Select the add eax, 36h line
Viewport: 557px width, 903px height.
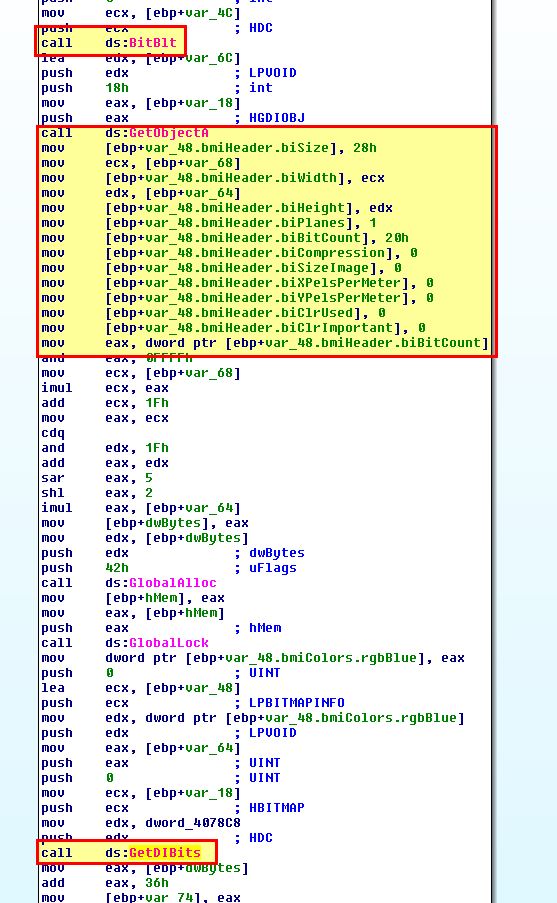[x=105, y=882]
